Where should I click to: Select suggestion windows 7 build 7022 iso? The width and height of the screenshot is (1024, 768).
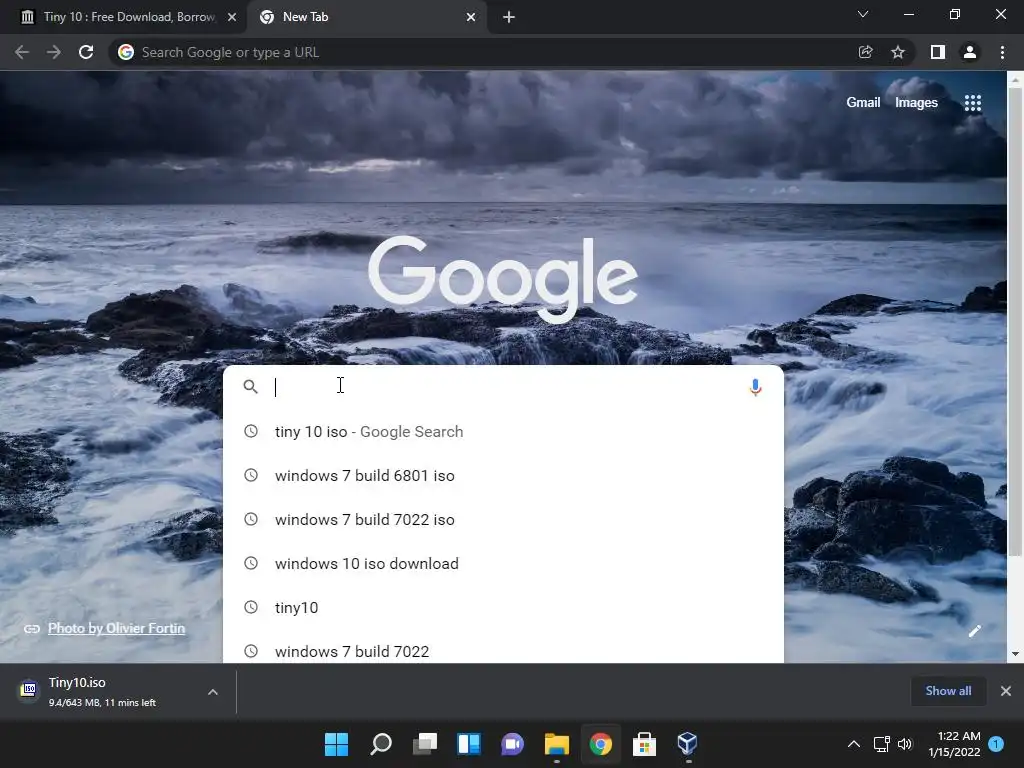click(x=503, y=519)
